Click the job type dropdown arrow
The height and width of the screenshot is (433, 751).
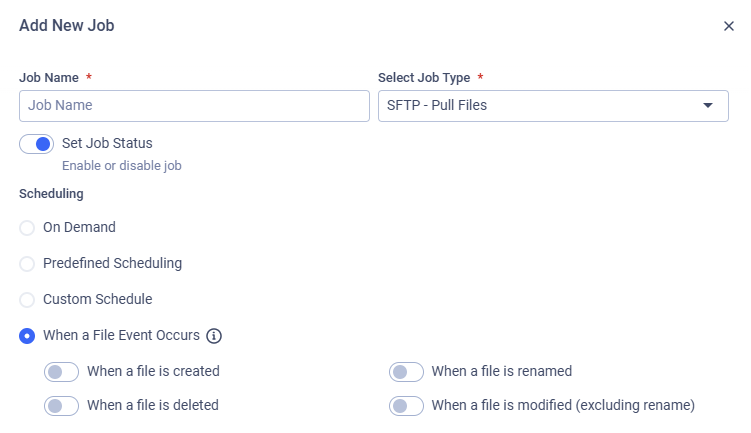(x=708, y=105)
